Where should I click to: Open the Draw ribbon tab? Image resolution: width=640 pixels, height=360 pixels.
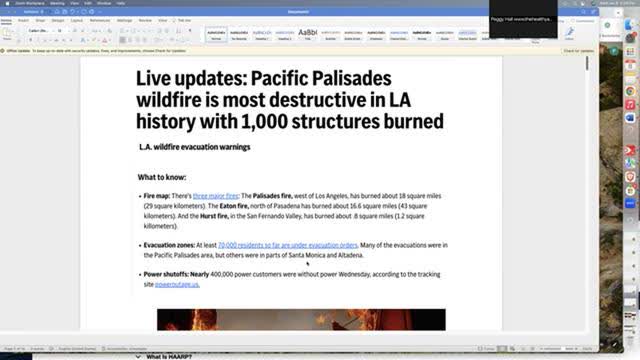40,20
